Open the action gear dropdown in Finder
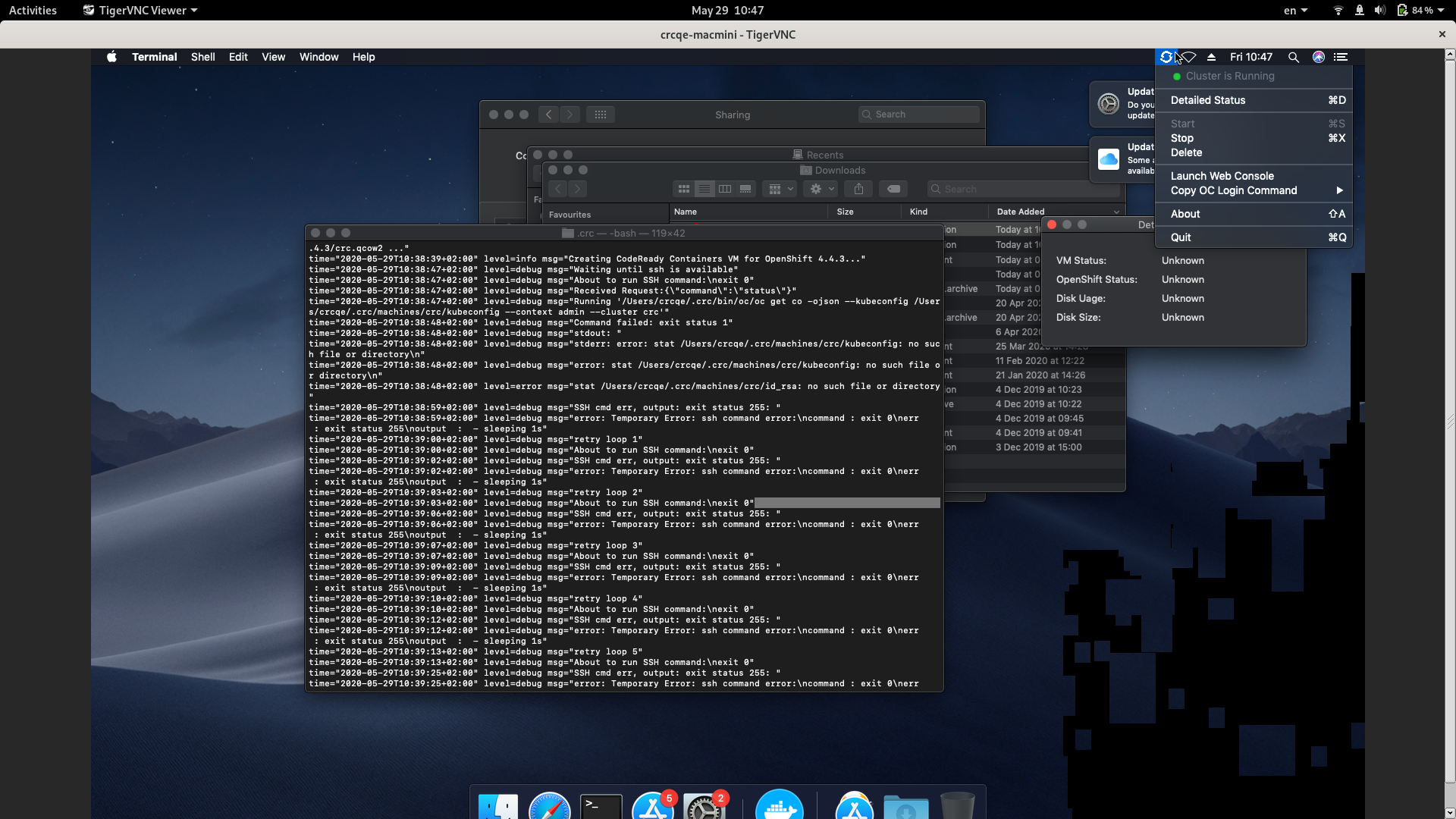Viewport: 1456px width, 819px height. pos(820,188)
